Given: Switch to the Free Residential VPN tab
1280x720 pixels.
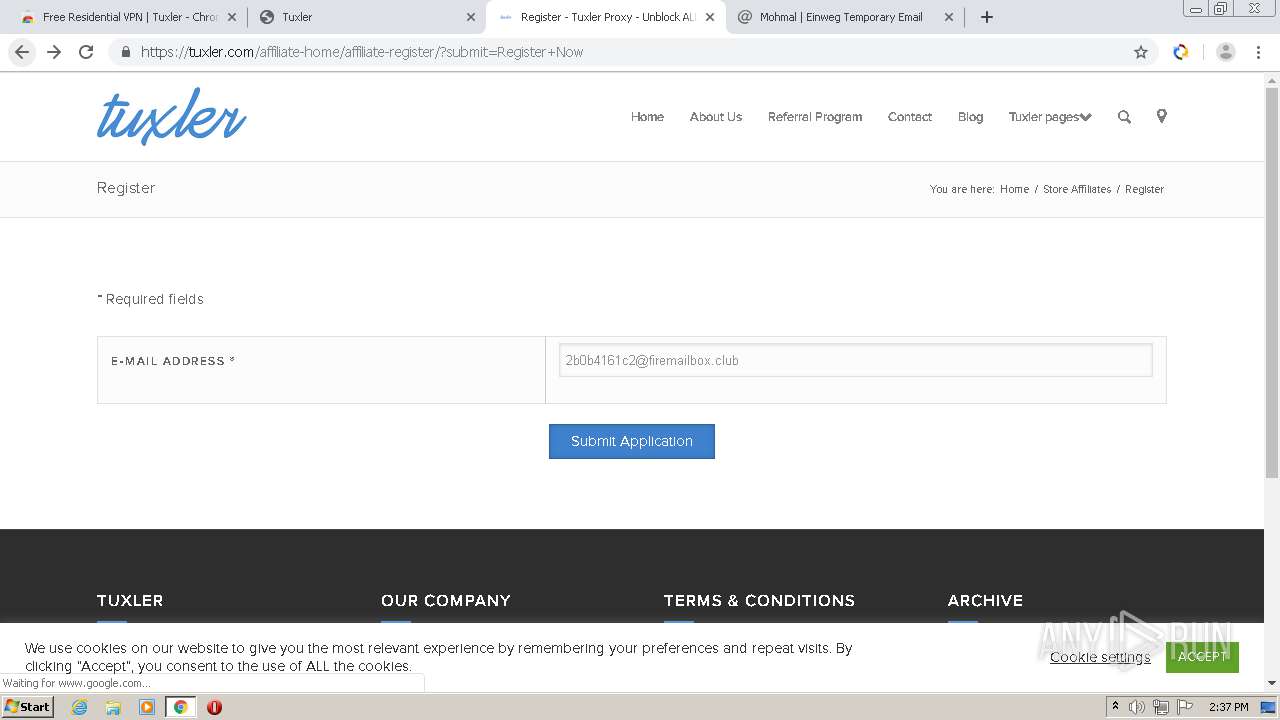Looking at the screenshot, I should (128, 17).
